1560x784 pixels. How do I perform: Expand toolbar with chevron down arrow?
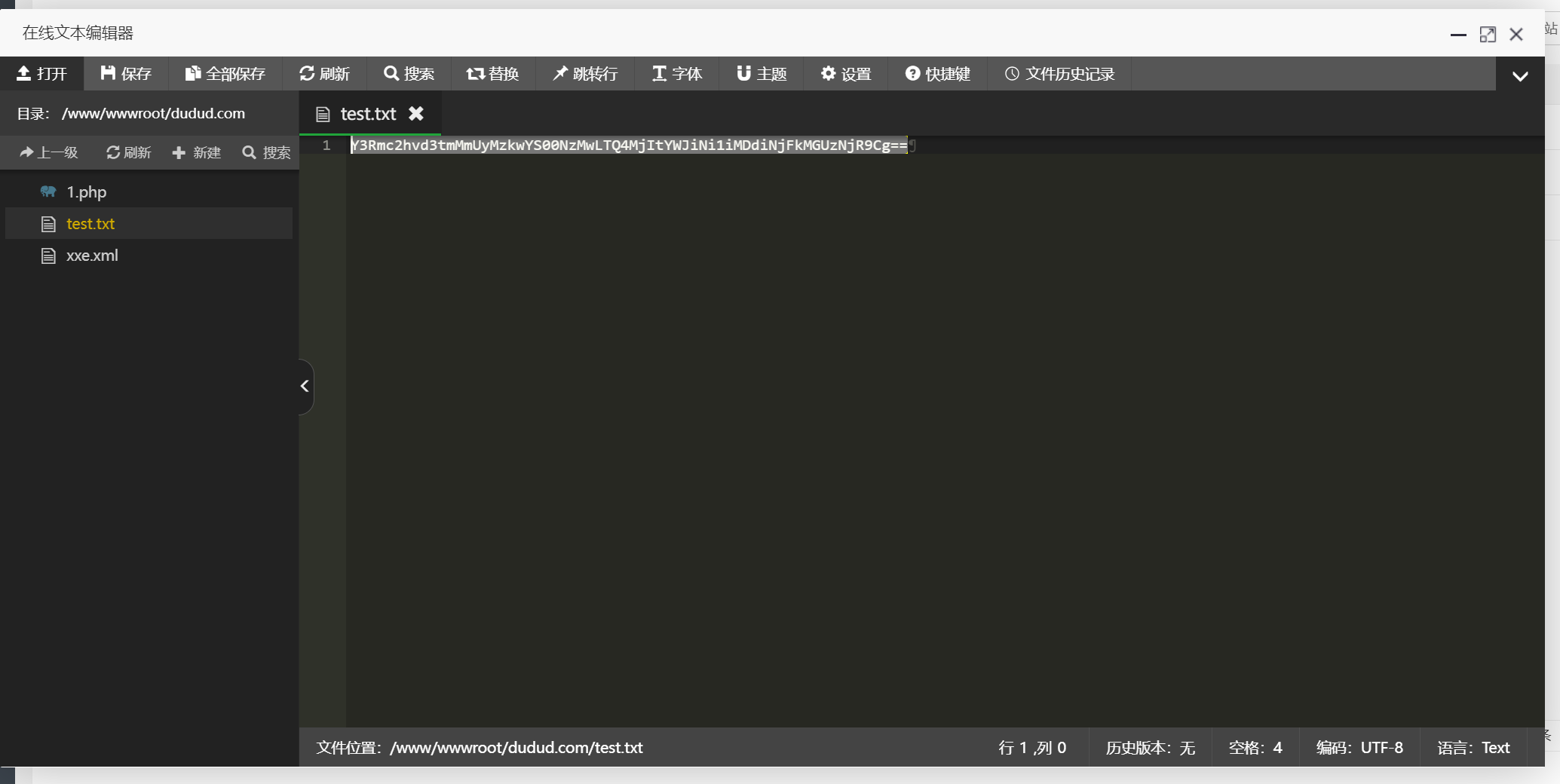tap(1520, 75)
